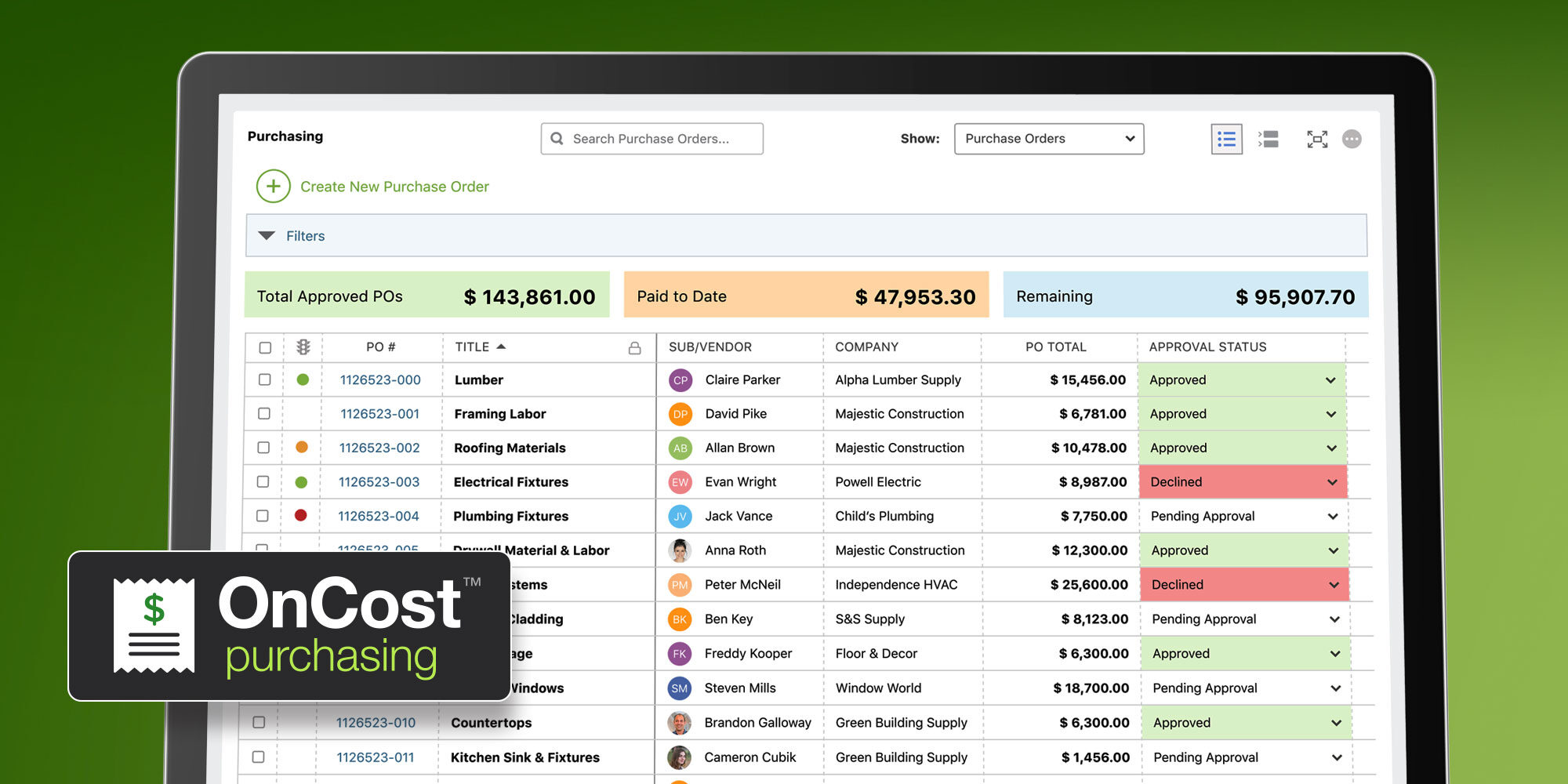Screen dimensions: 1568x784
Task: Check the select-all checkbox in header
Action: (265, 347)
